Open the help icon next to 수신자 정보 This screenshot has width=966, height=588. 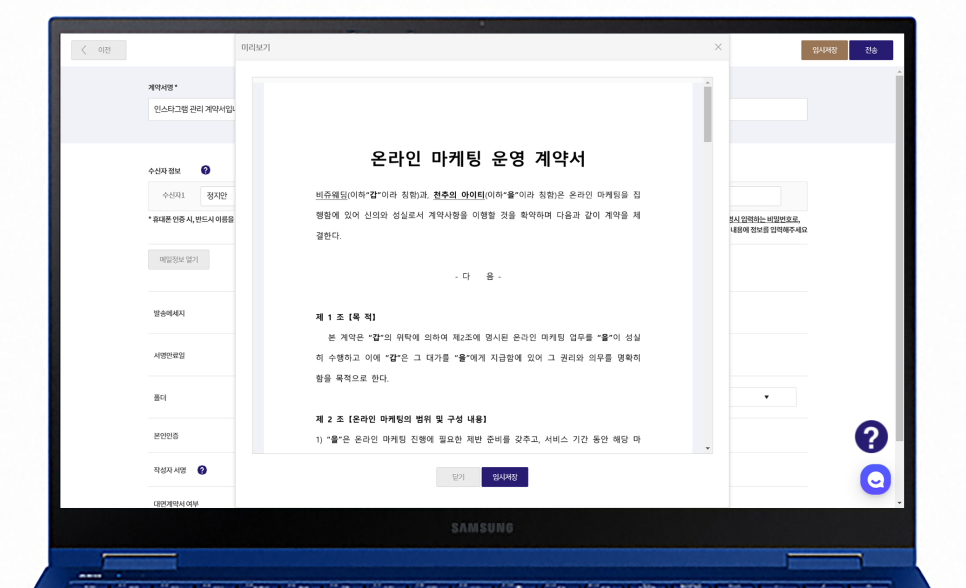[x=205, y=170]
